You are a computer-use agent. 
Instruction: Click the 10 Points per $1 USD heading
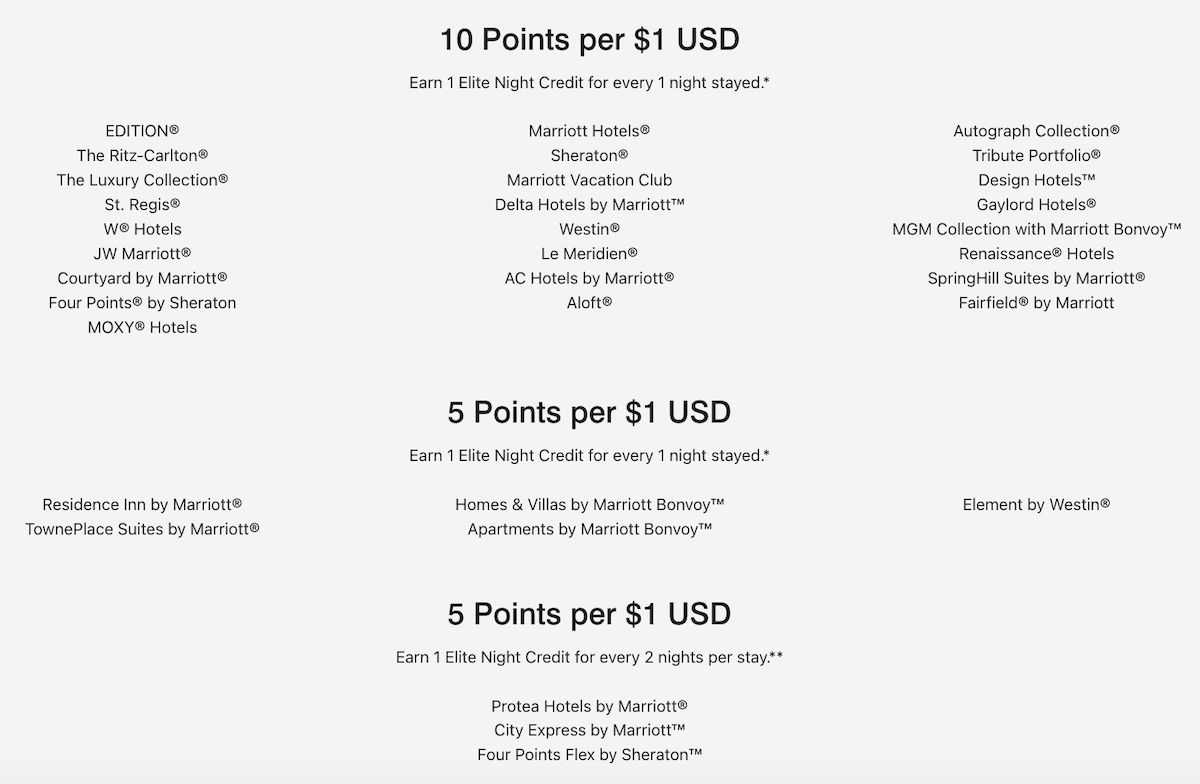589,40
